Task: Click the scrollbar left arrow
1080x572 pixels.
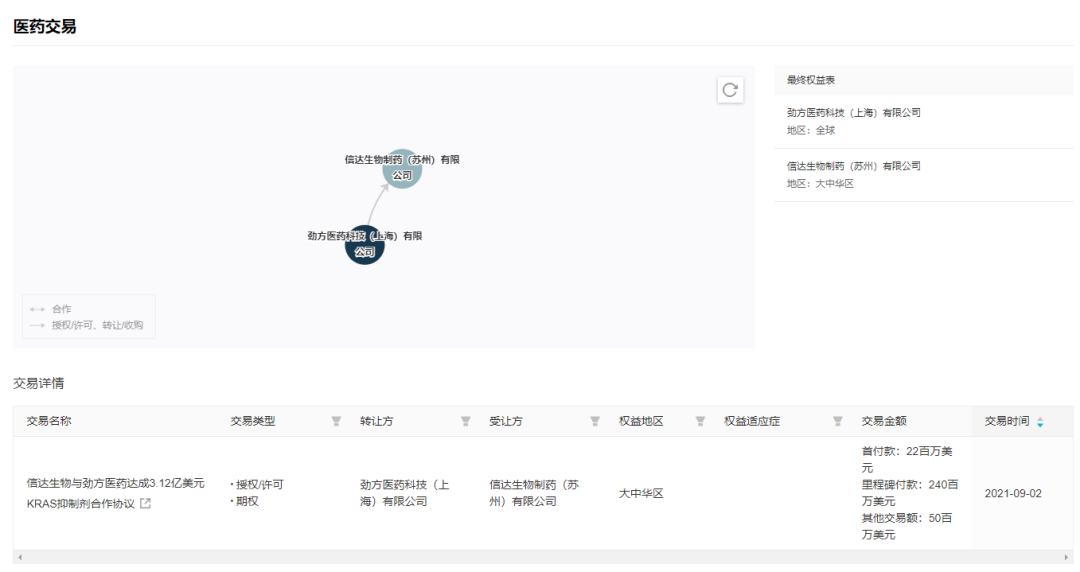Action: [20, 557]
